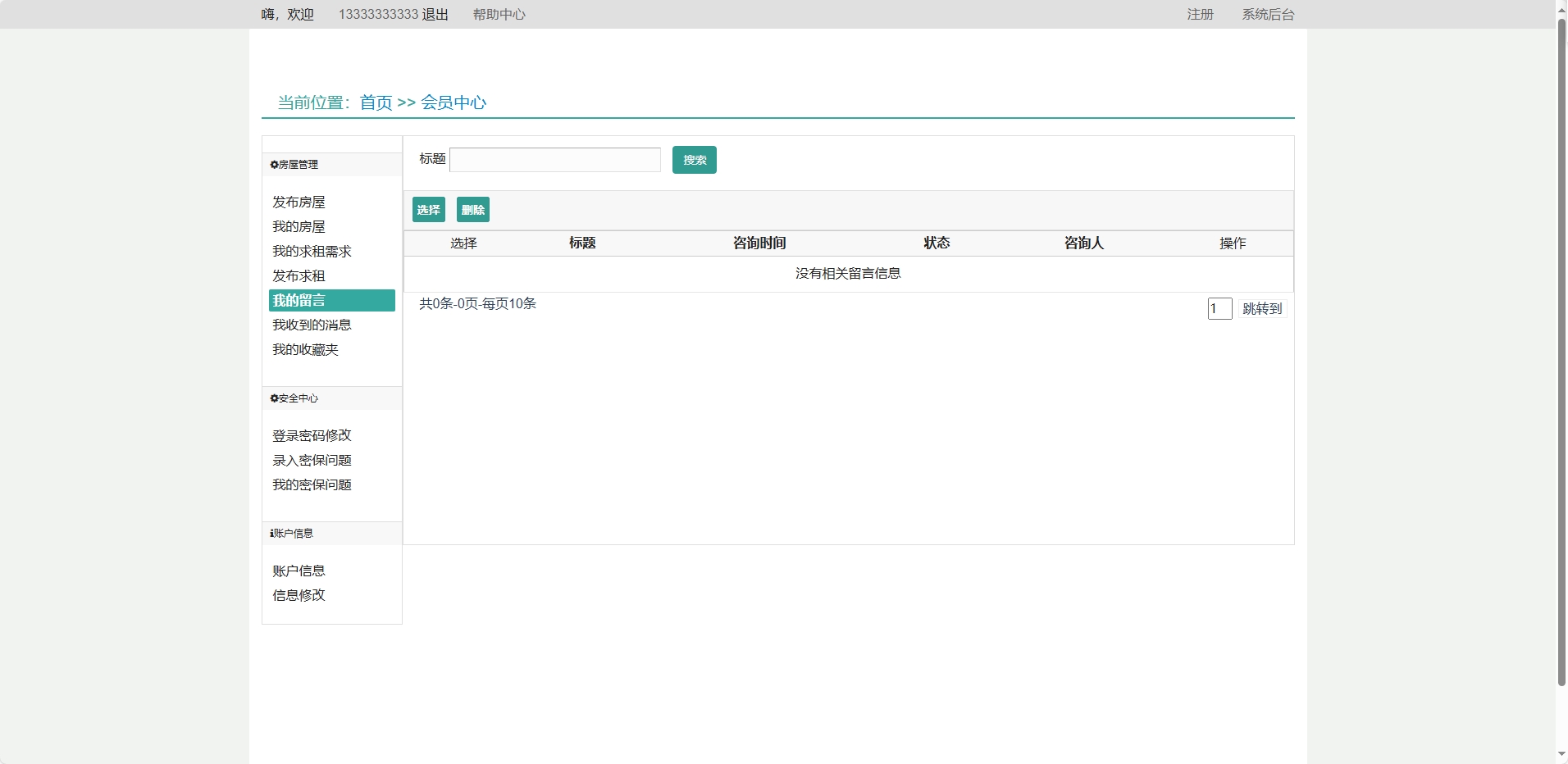Open 我的房屋 sidebar item
Viewport: 1568px width, 764px height.
tap(299, 227)
